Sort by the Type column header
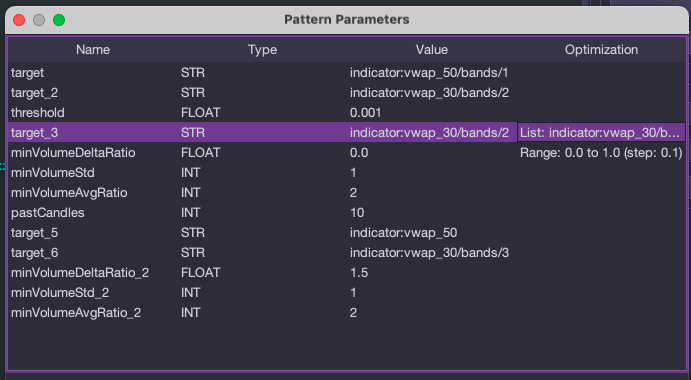 262,49
